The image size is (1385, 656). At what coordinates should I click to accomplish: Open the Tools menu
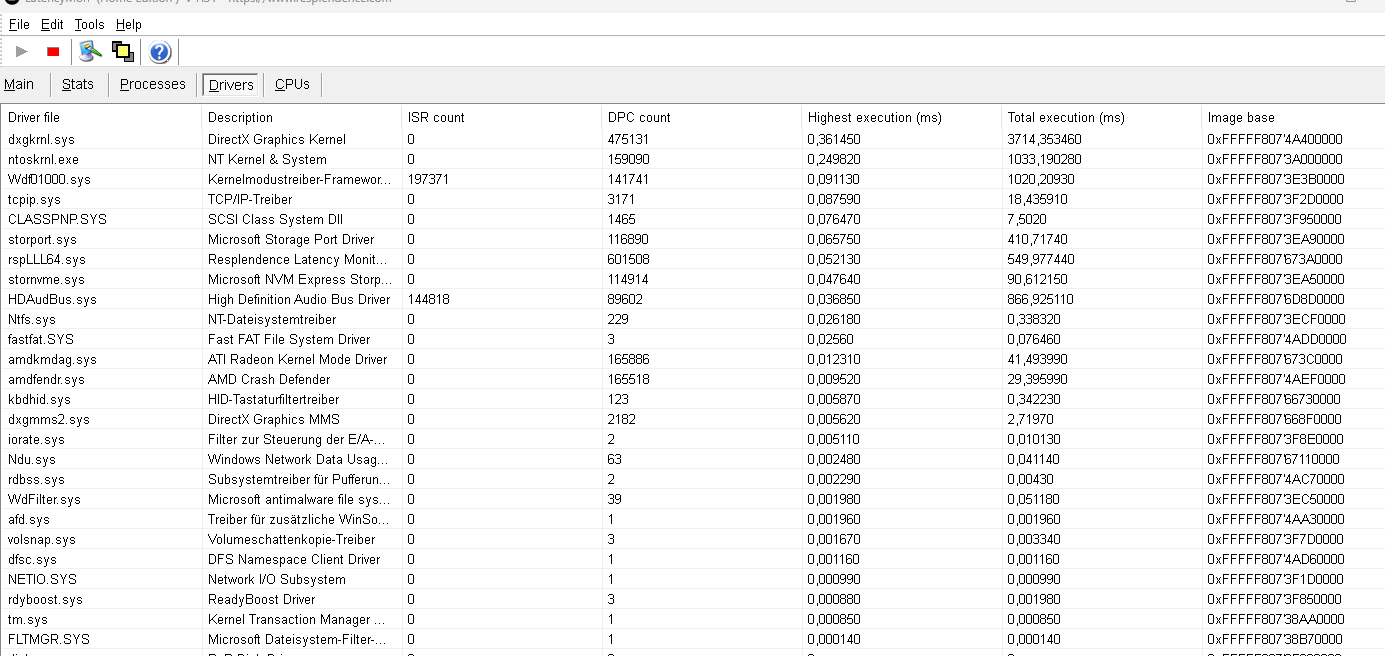pyautogui.click(x=89, y=24)
